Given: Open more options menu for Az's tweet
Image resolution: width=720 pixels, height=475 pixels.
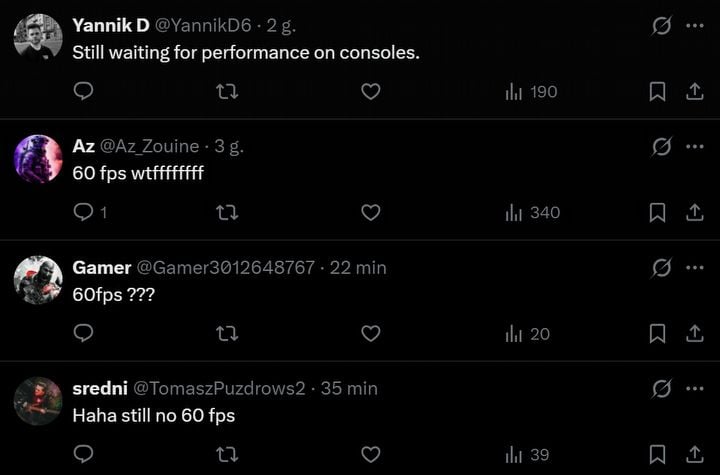Looking at the screenshot, I should click(694, 147).
